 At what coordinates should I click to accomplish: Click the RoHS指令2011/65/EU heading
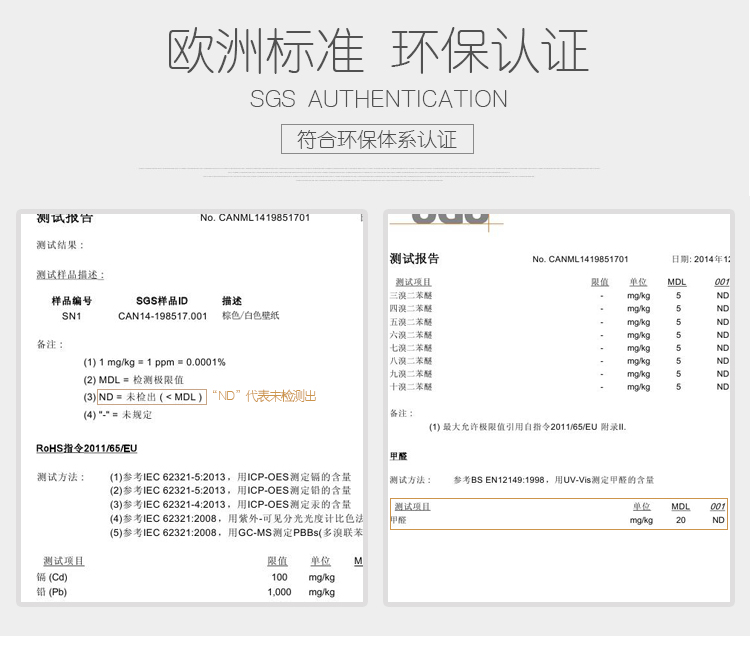point(87,448)
